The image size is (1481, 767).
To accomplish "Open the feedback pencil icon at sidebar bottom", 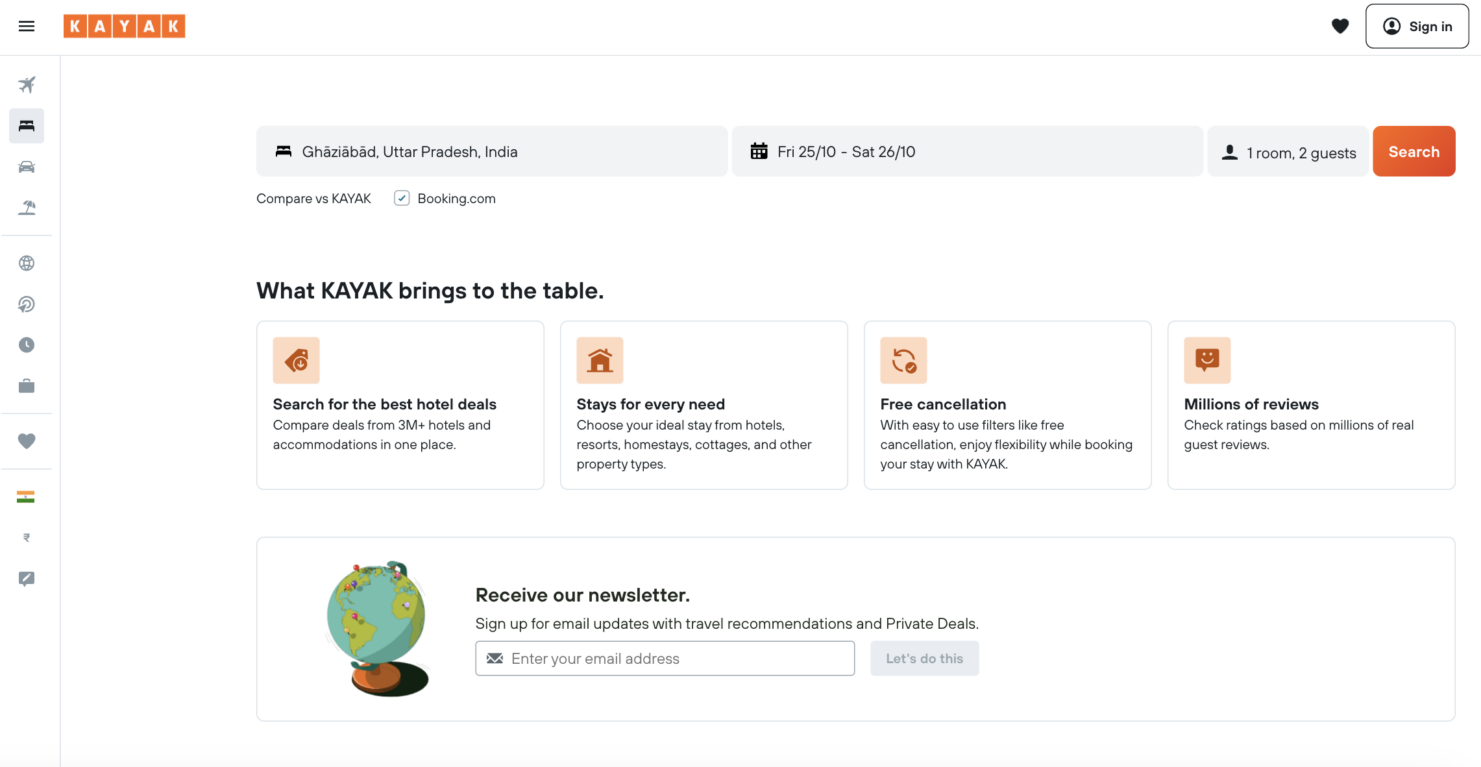I will pos(27,577).
